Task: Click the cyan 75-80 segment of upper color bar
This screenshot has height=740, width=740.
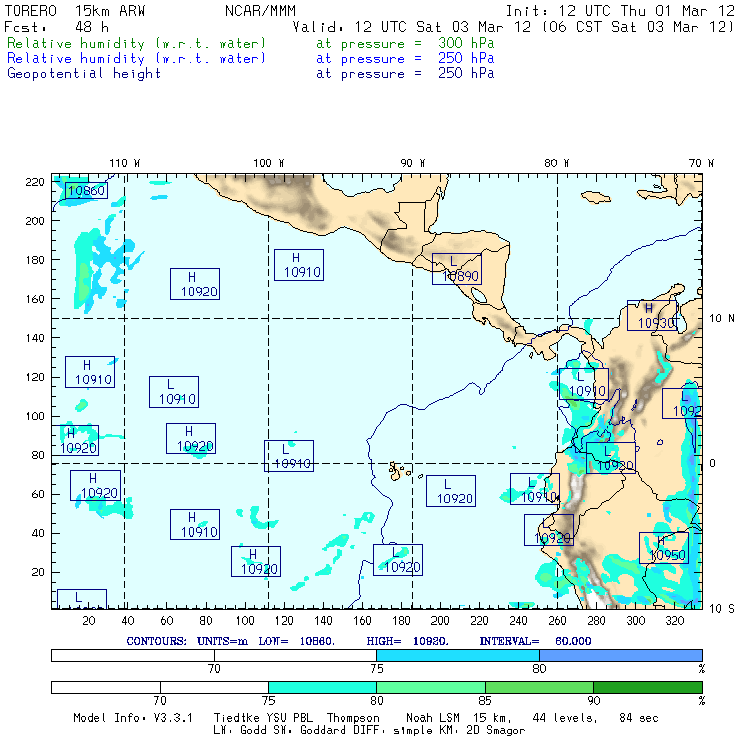Action: click(x=457, y=654)
